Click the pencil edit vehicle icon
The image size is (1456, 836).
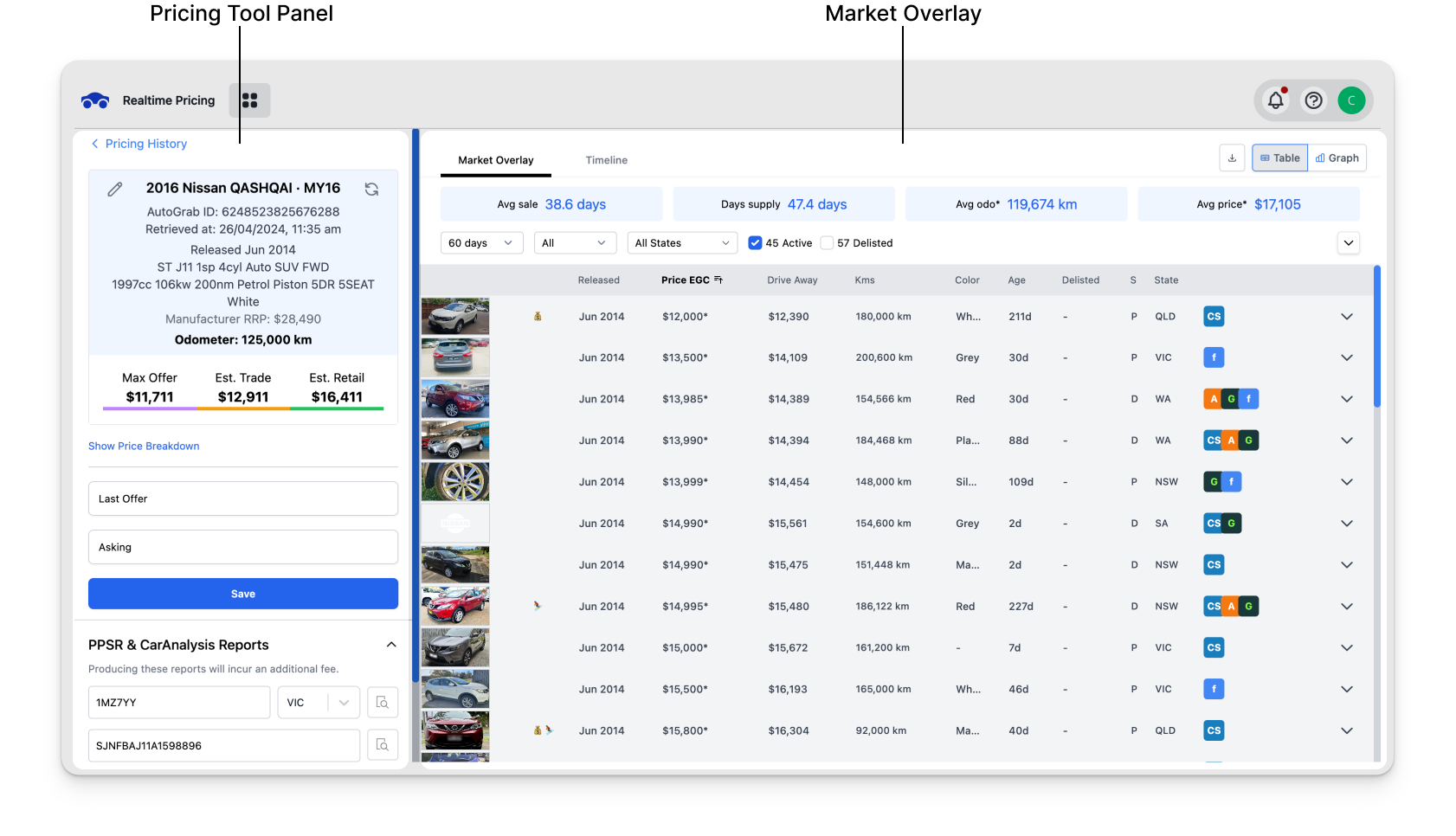pyautogui.click(x=115, y=189)
